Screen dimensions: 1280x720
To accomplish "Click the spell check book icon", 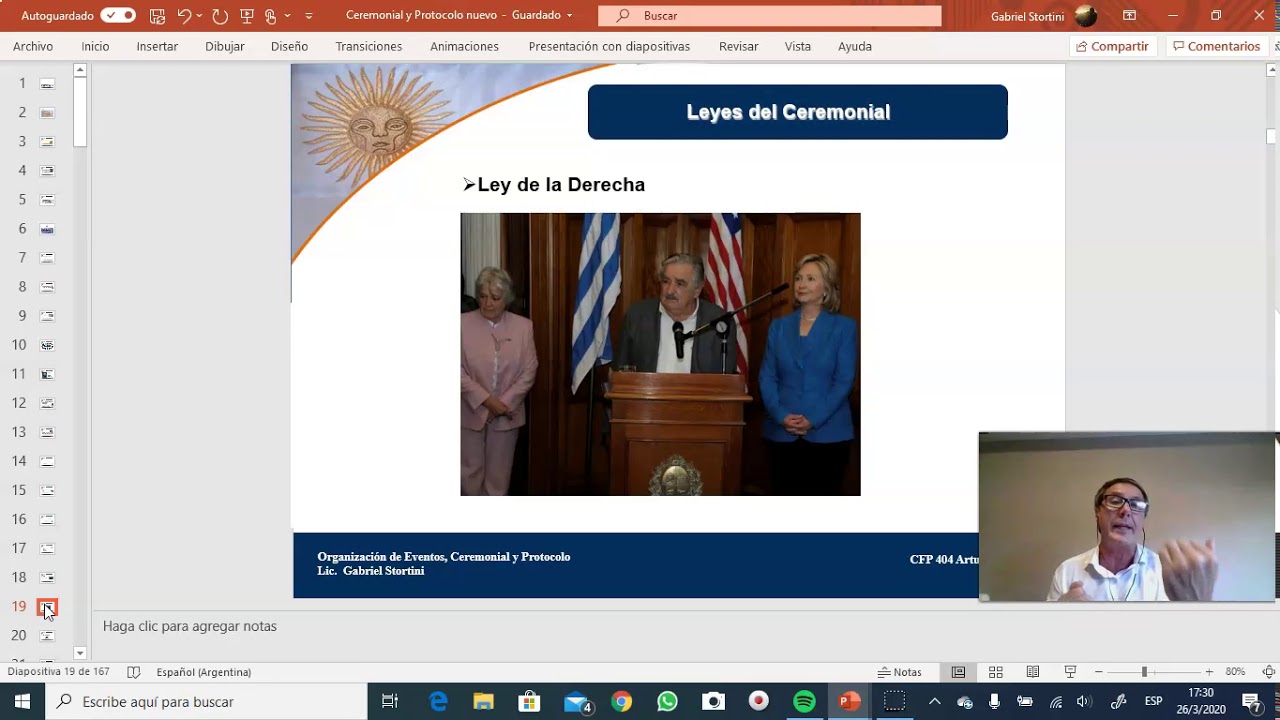I will click(x=134, y=672).
